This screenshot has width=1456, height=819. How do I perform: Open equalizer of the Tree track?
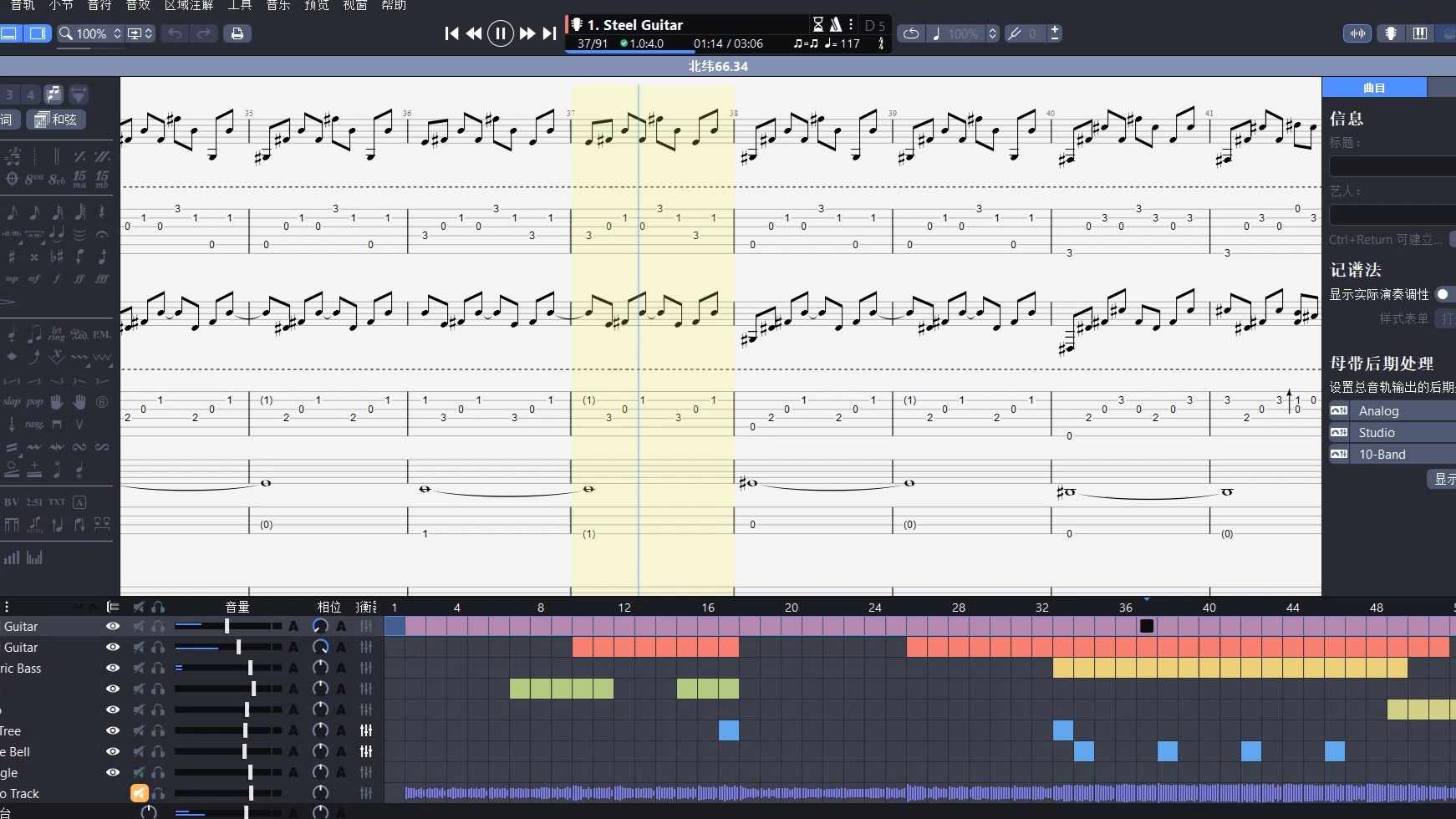click(366, 730)
